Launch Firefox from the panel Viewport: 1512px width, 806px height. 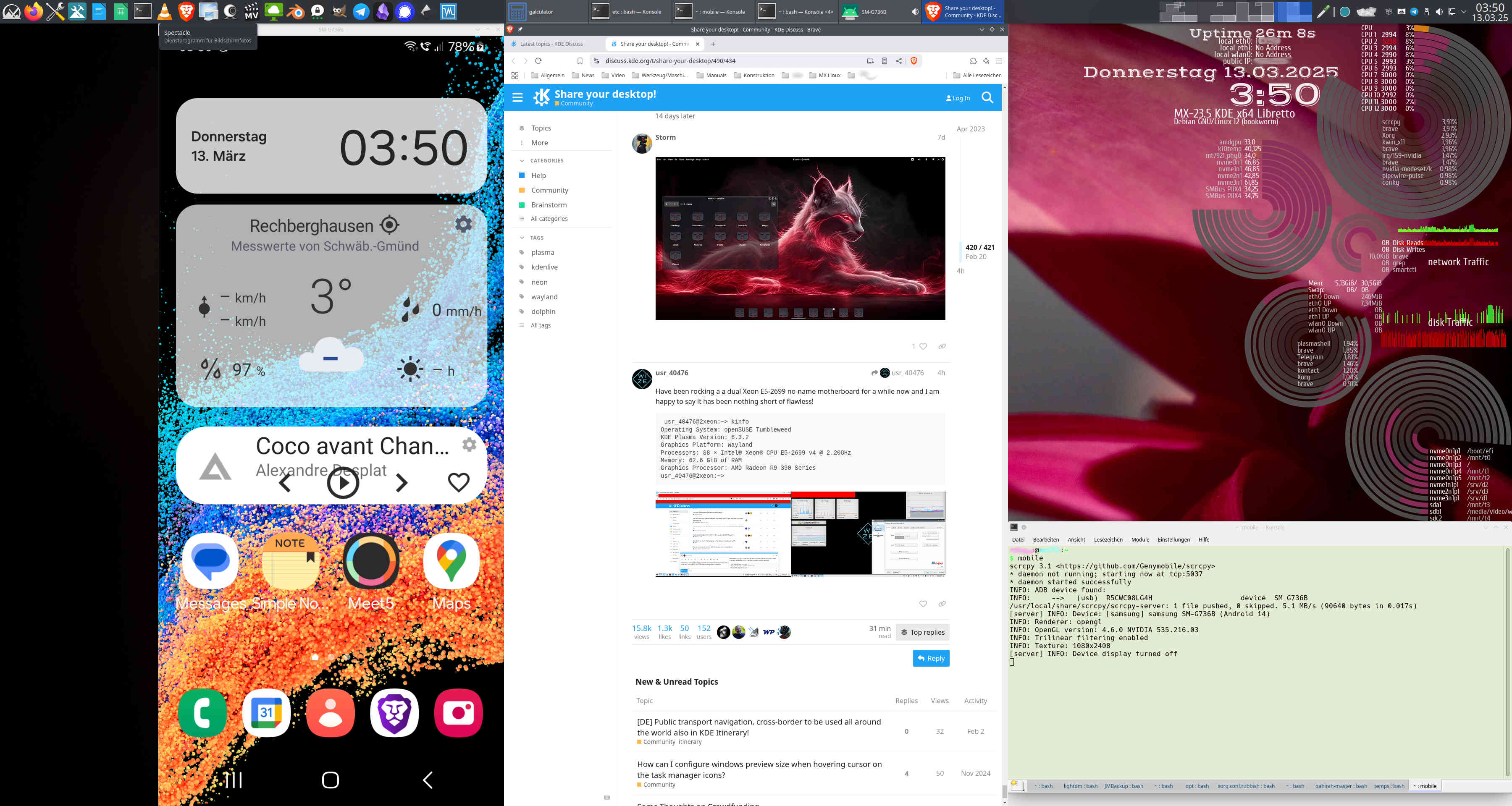point(34,11)
